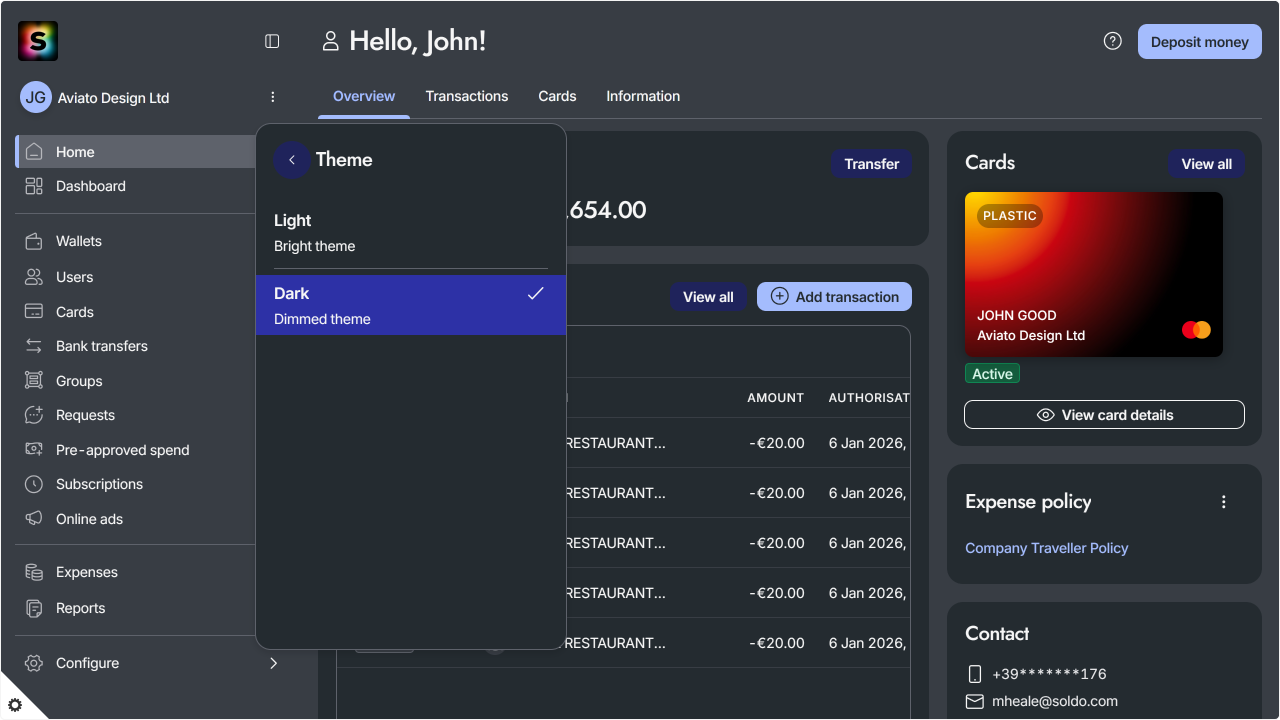Viewport: 1280px width, 720px height.
Task: Select the Dark dimmed theme option
Action: [411, 306]
